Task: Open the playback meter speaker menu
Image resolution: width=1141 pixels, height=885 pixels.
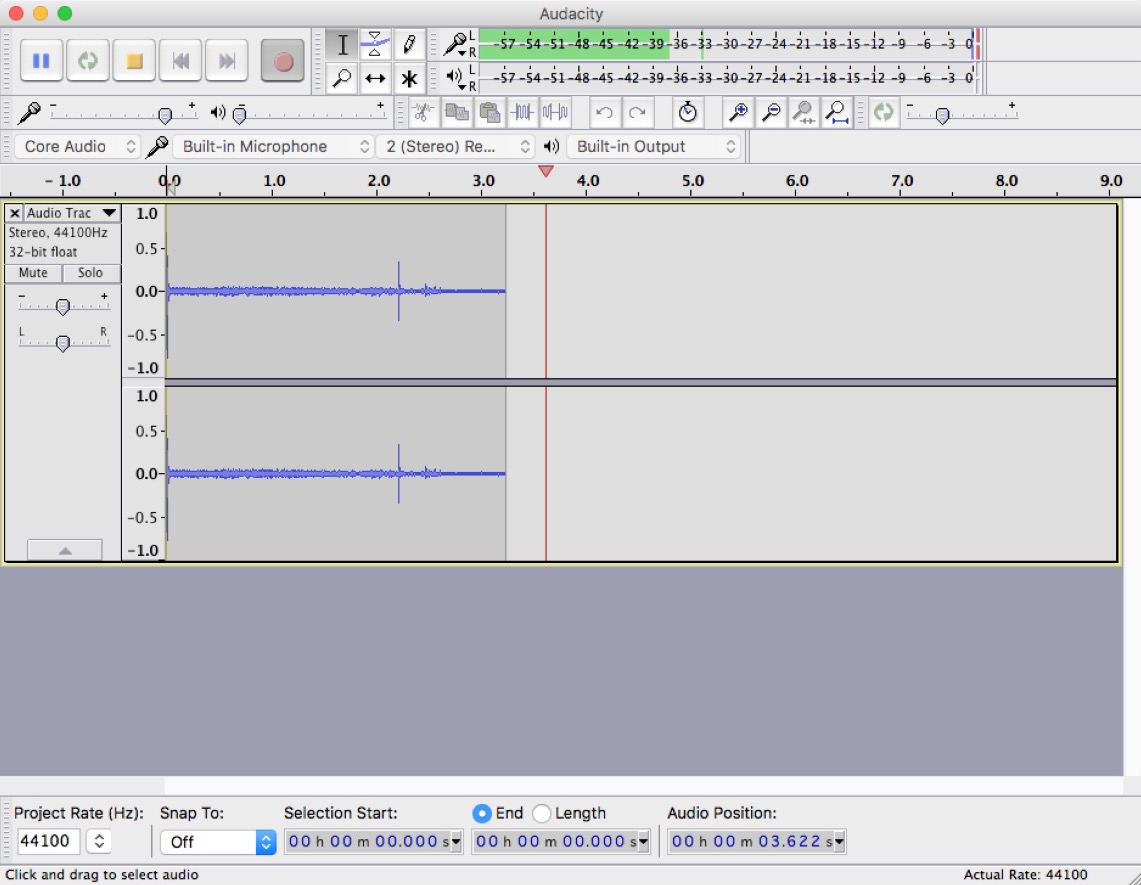Action: [x=457, y=77]
